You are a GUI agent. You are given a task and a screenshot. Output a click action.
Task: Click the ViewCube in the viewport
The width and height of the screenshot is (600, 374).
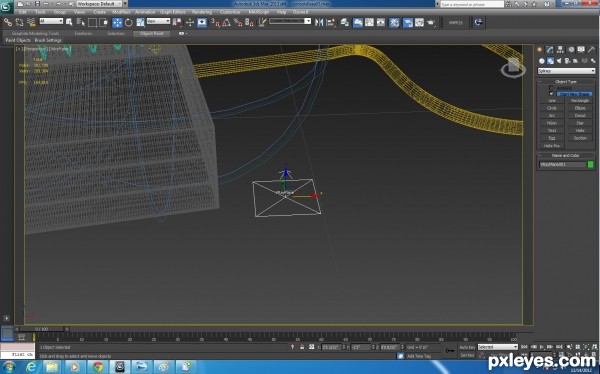point(514,67)
